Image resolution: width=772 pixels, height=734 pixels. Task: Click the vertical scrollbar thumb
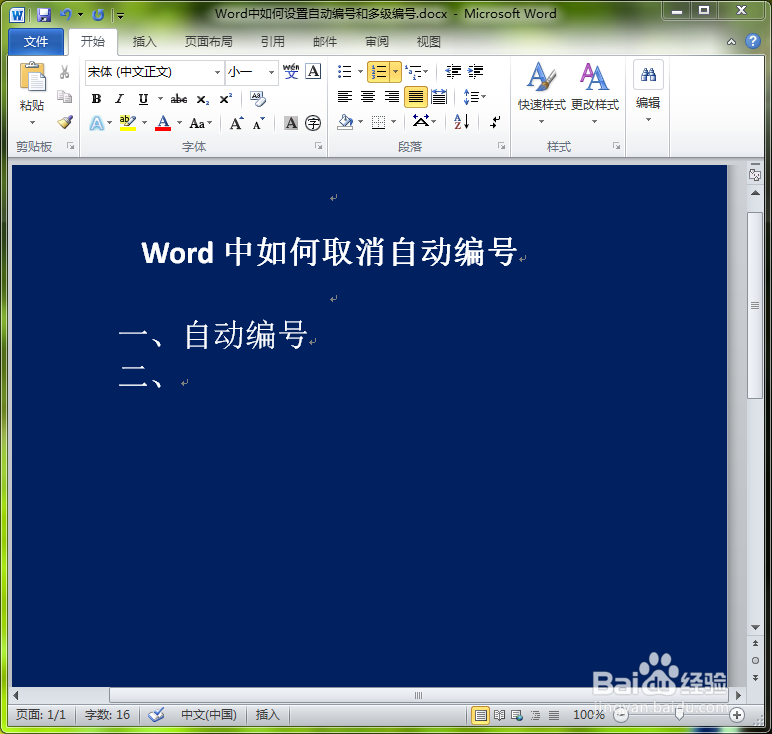[754, 305]
